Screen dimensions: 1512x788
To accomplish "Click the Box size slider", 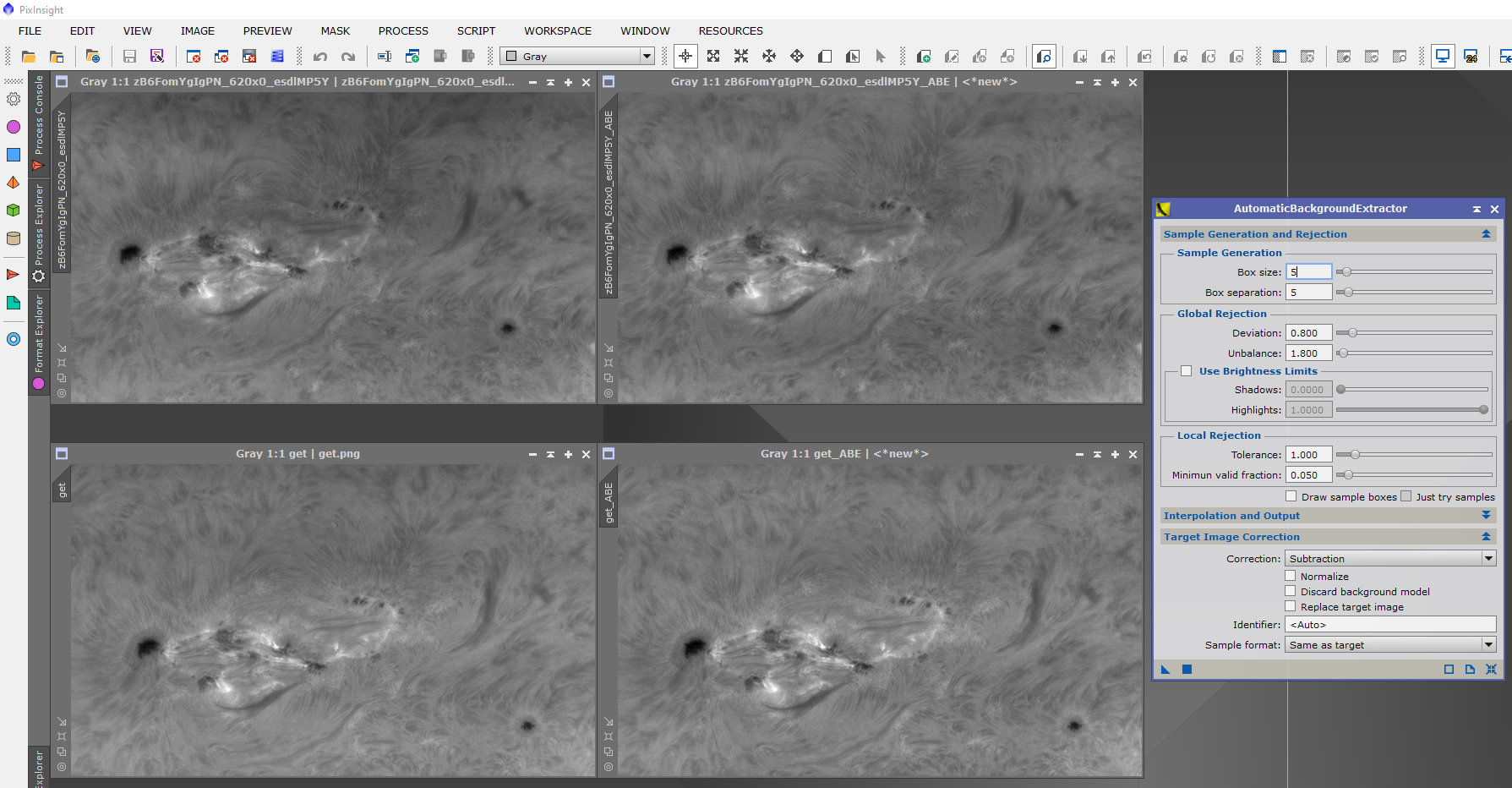I will click(x=1414, y=272).
